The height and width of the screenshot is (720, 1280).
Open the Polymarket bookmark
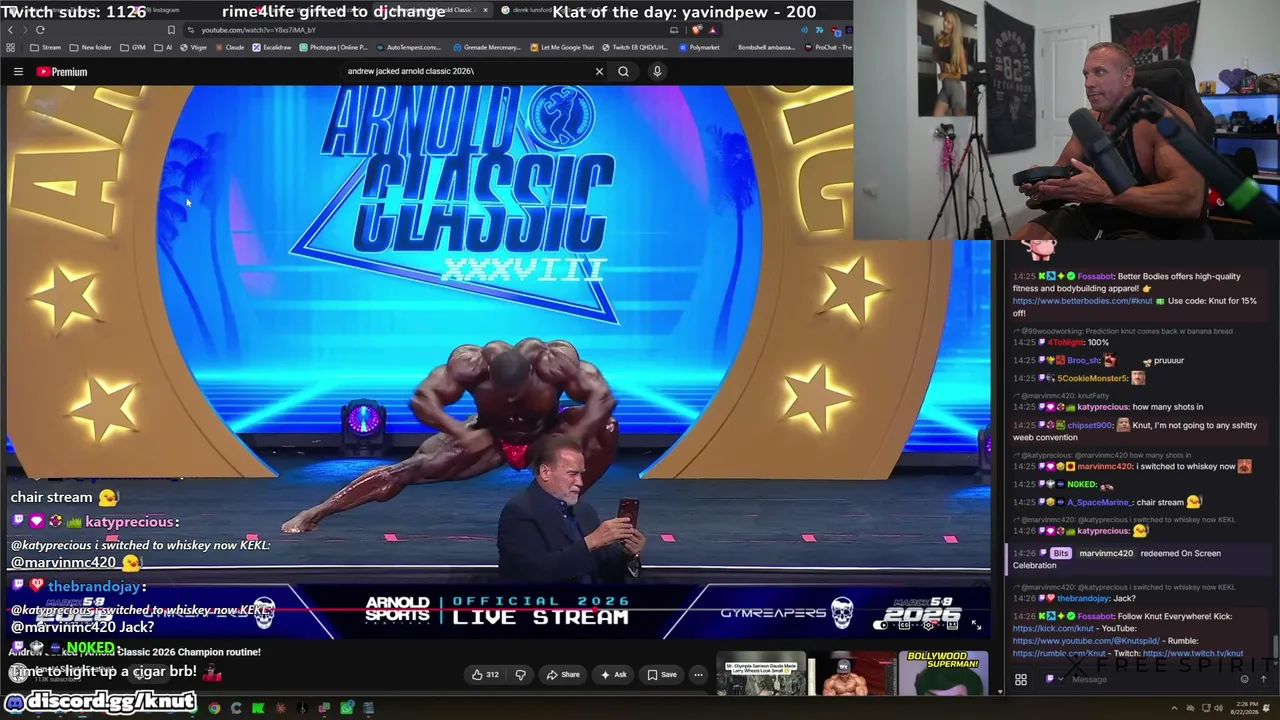[x=699, y=47]
